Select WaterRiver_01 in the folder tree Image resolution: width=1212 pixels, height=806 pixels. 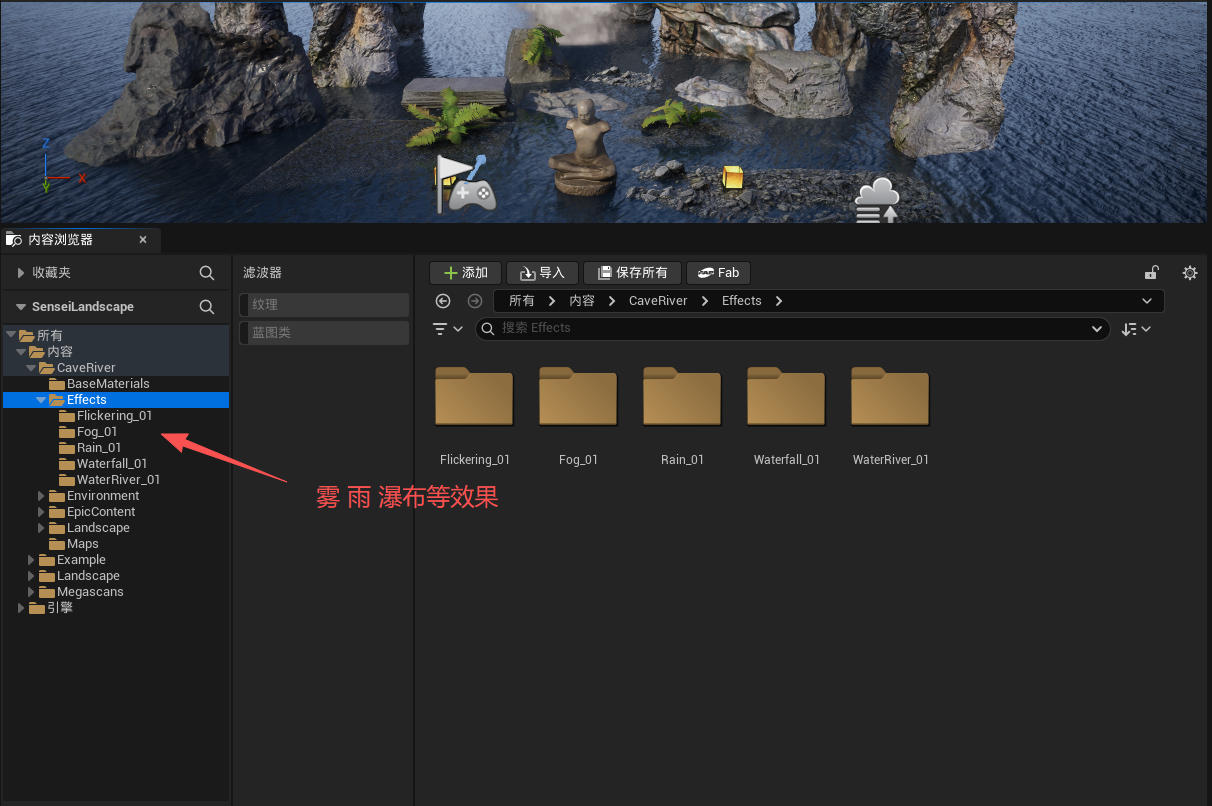pyautogui.click(x=118, y=480)
